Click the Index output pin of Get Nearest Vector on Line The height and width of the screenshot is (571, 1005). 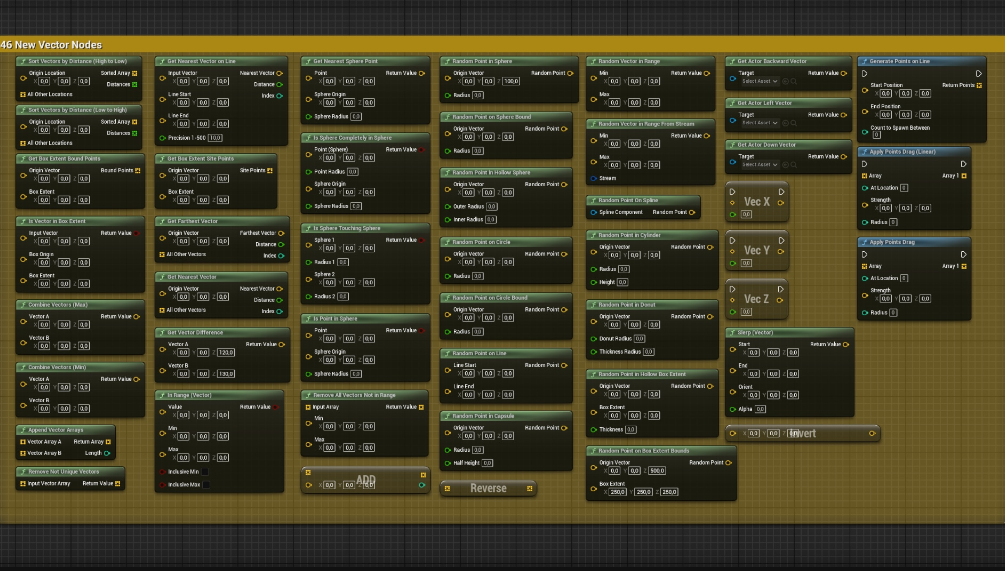click(x=279, y=95)
